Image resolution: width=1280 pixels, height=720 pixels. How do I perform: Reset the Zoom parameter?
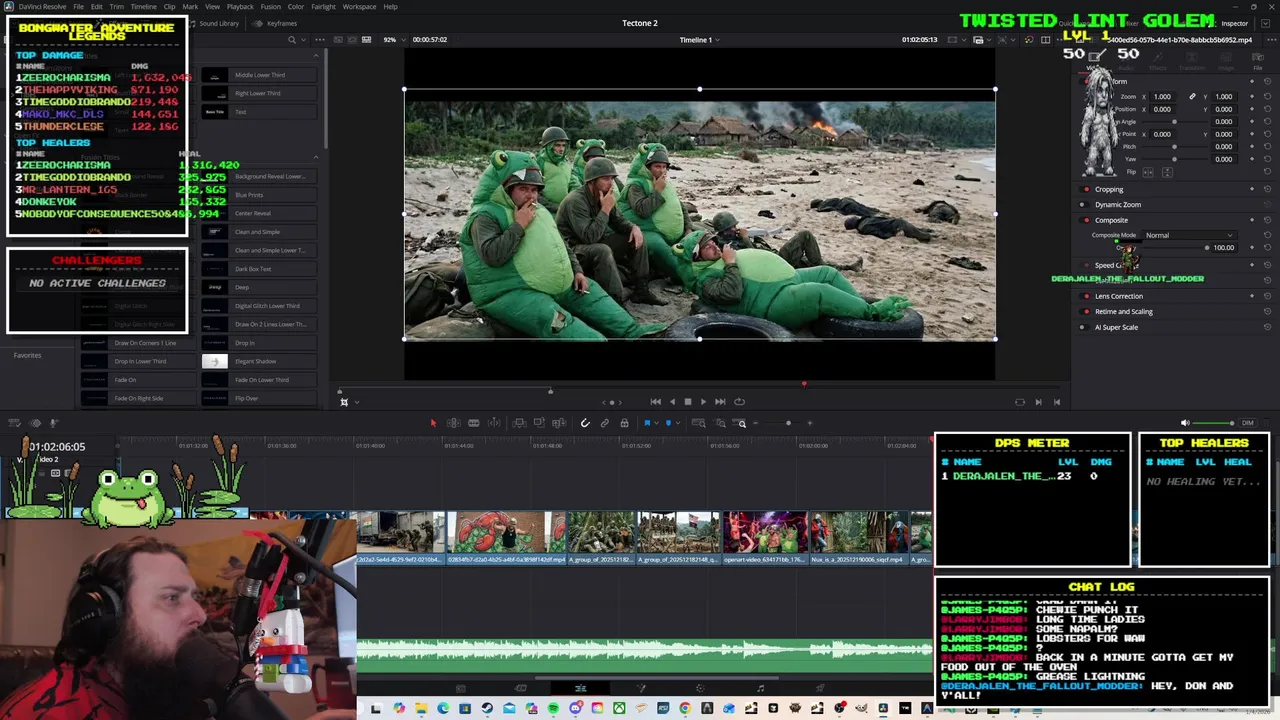[x=1268, y=96]
